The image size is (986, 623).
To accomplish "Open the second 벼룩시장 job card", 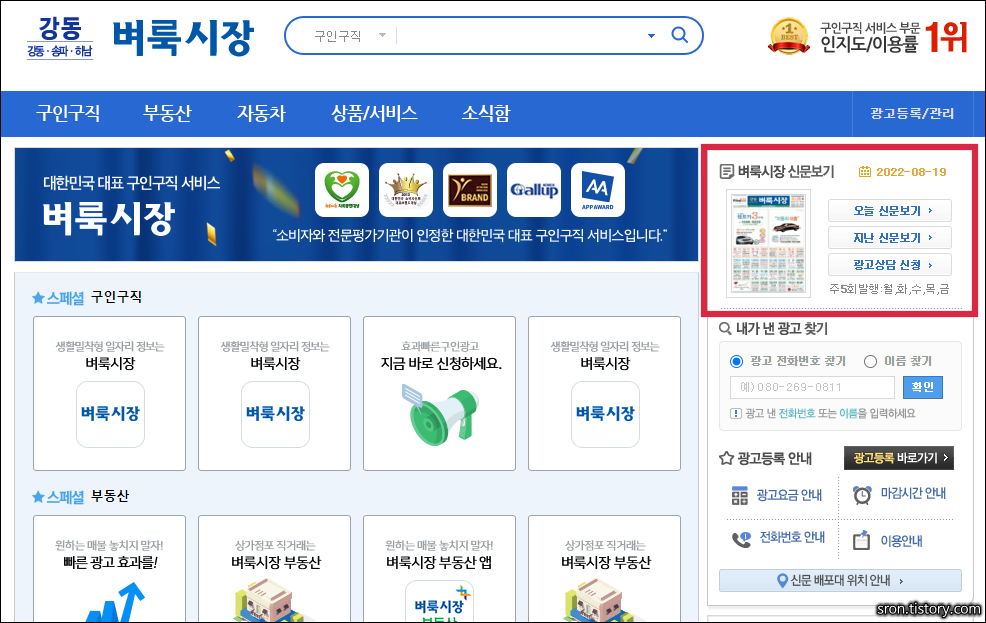I will 275,394.
